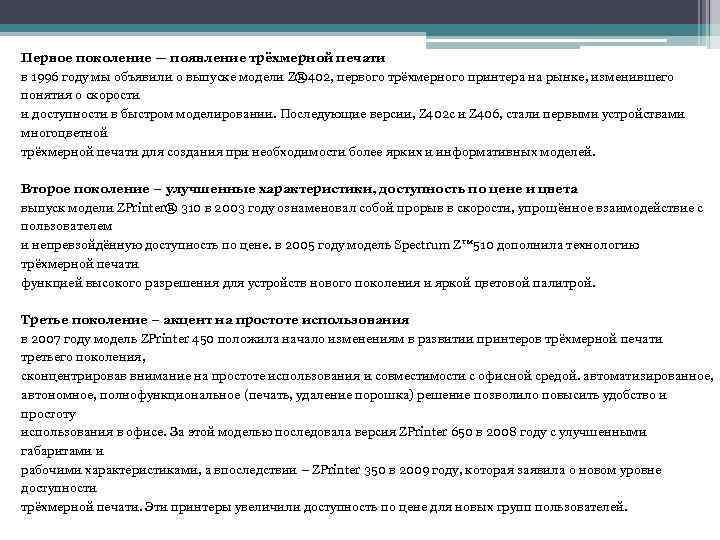Click the line 'трёхмерной печати для создания при необходимости'

pyautogui.click(x=308, y=152)
